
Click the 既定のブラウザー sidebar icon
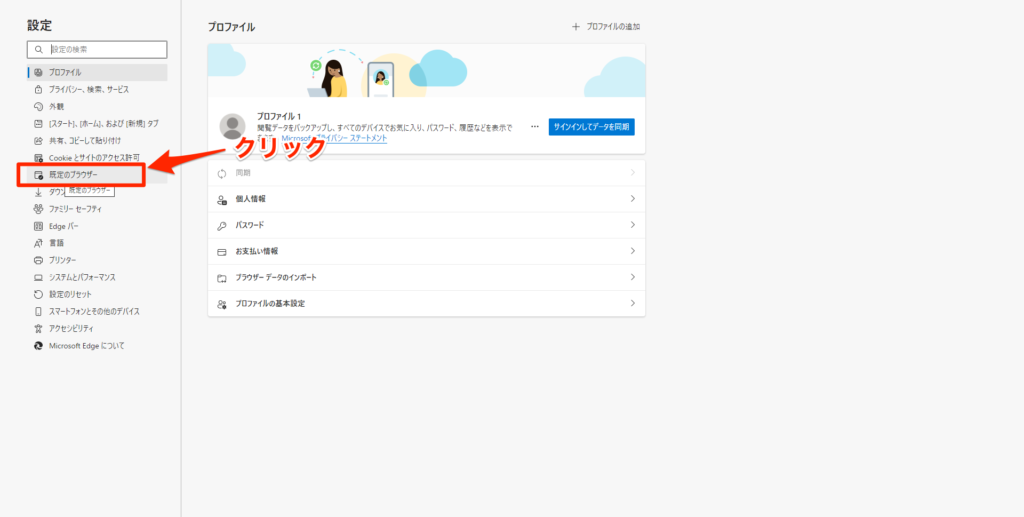[x=38, y=175]
